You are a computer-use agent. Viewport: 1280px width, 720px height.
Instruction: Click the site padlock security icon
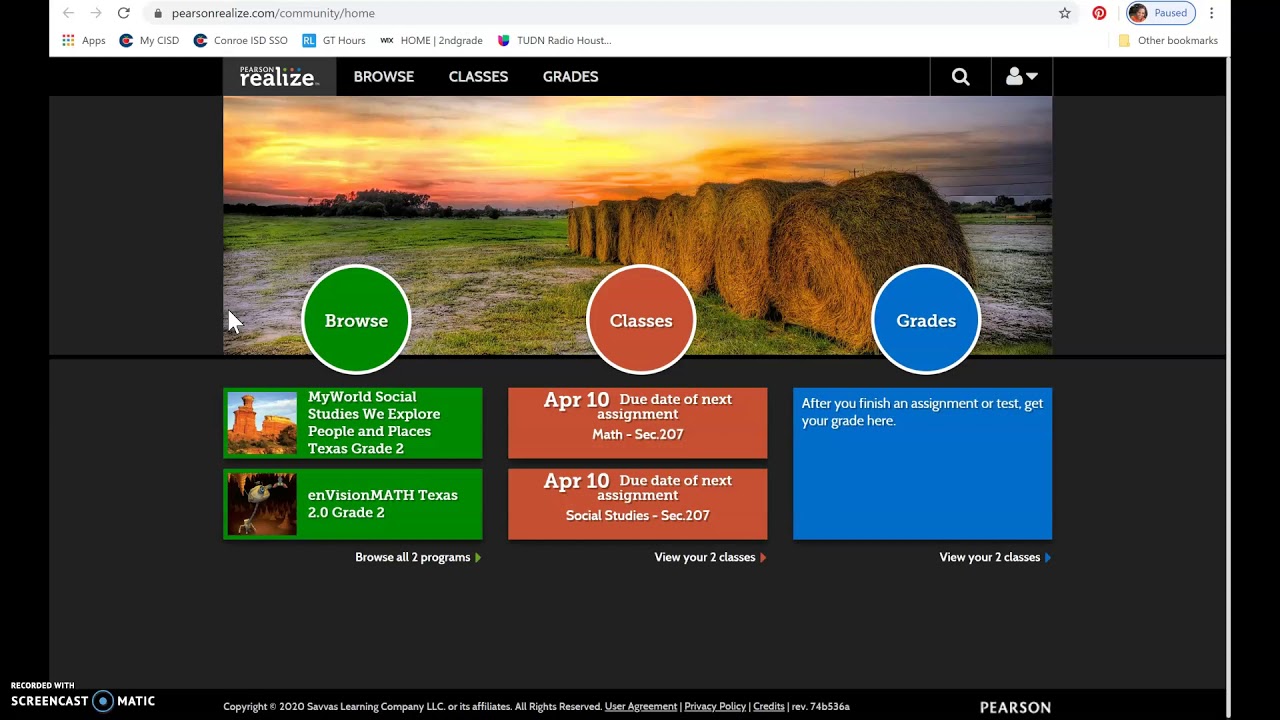[x=157, y=13]
